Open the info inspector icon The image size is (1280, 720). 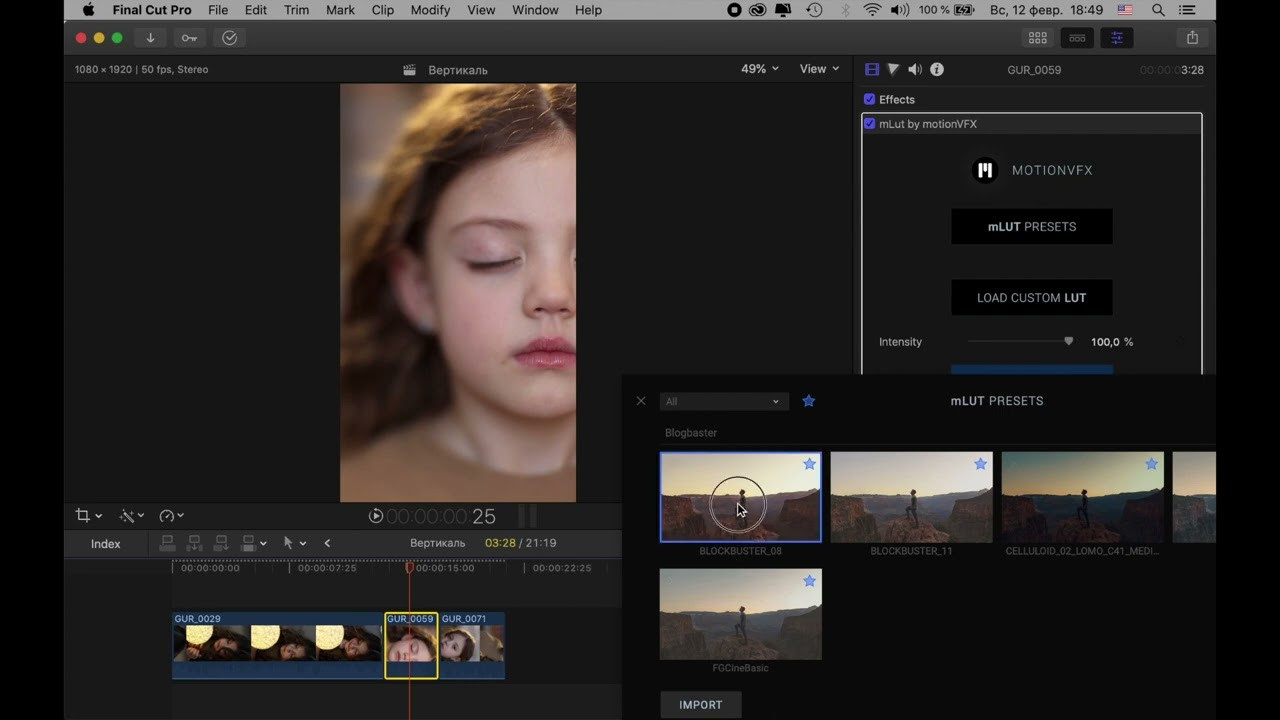pyautogui.click(x=937, y=69)
